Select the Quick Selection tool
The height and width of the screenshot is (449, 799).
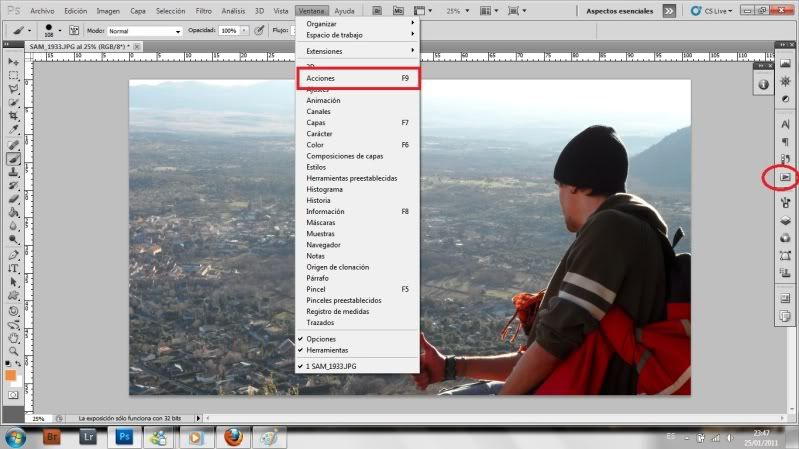click(13, 102)
